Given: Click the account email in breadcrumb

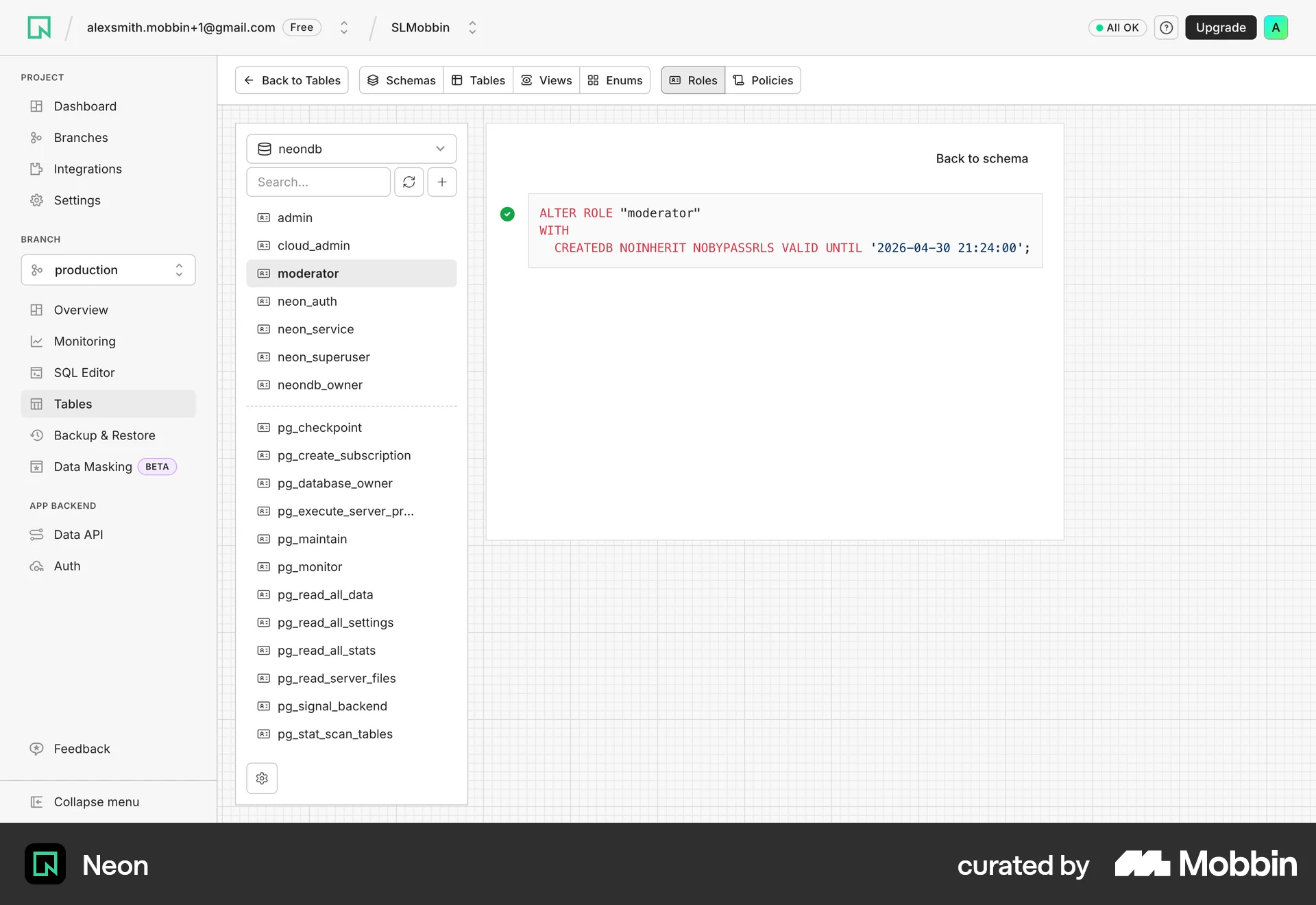Looking at the screenshot, I should coord(181,27).
